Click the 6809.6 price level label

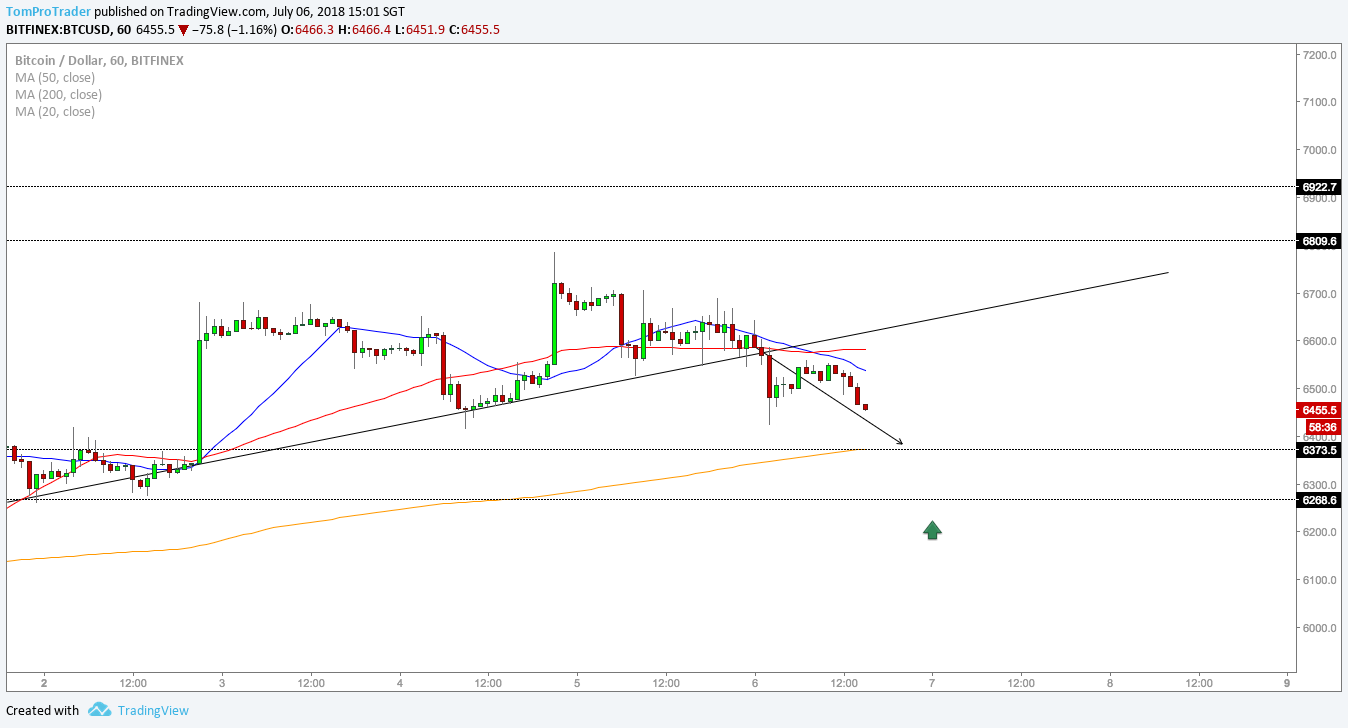pyautogui.click(x=1319, y=241)
